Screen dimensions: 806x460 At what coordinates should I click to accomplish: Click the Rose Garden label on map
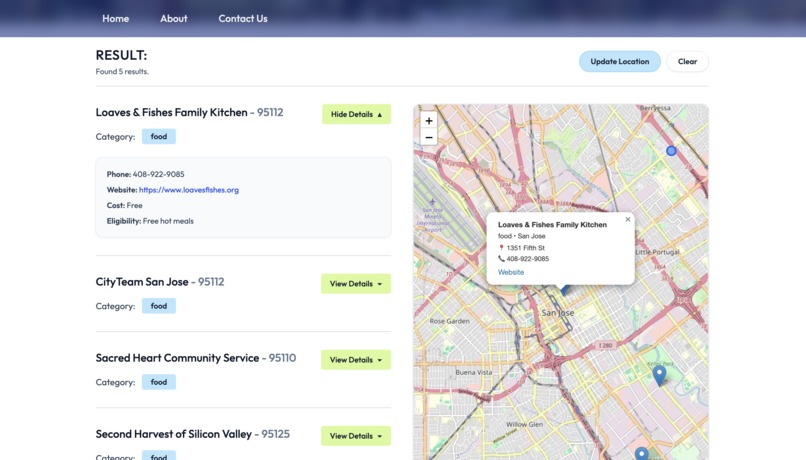pos(449,321)
